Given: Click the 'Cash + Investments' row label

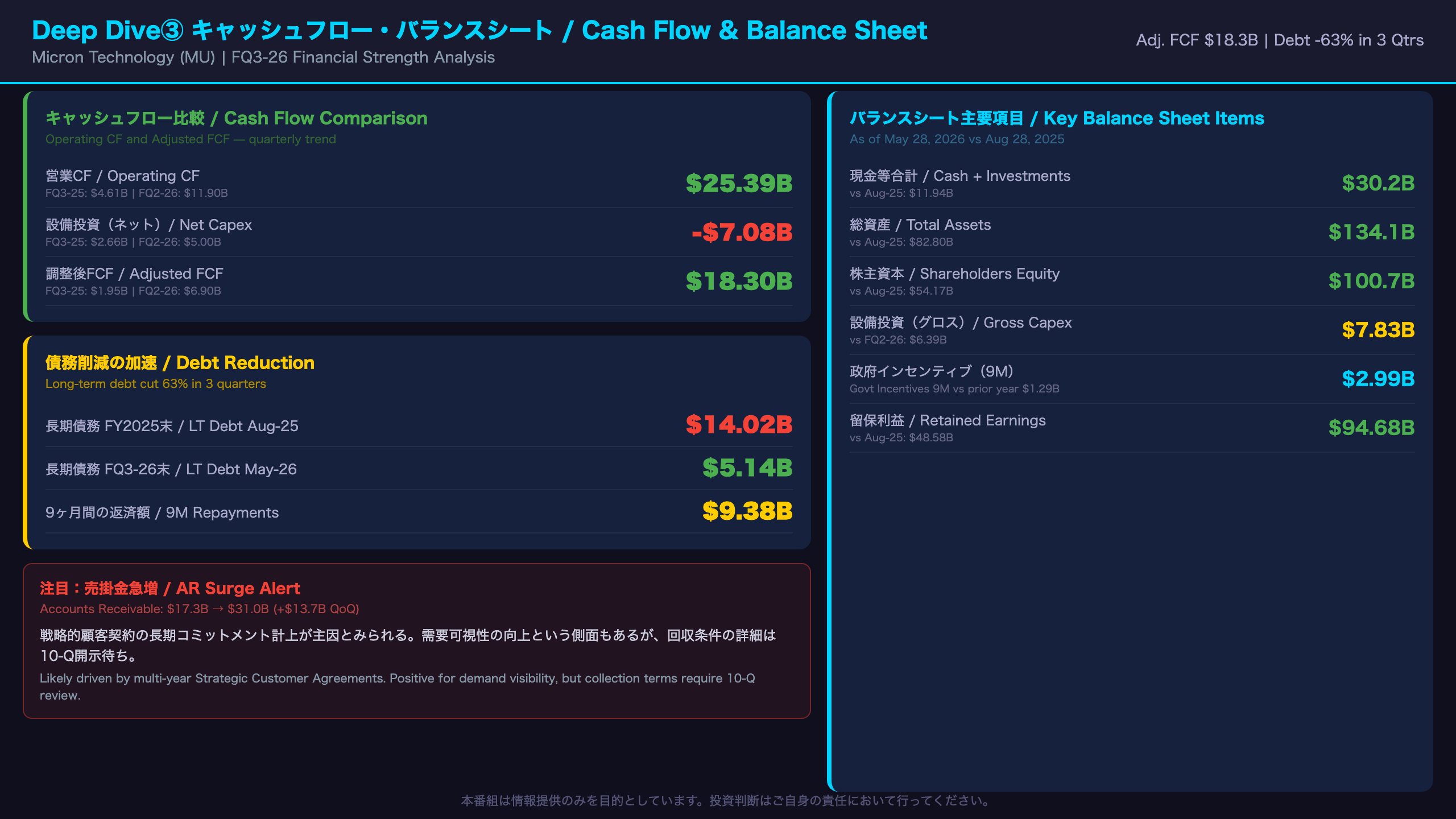Looking at the screenshot, I should (x=960, y=176).
